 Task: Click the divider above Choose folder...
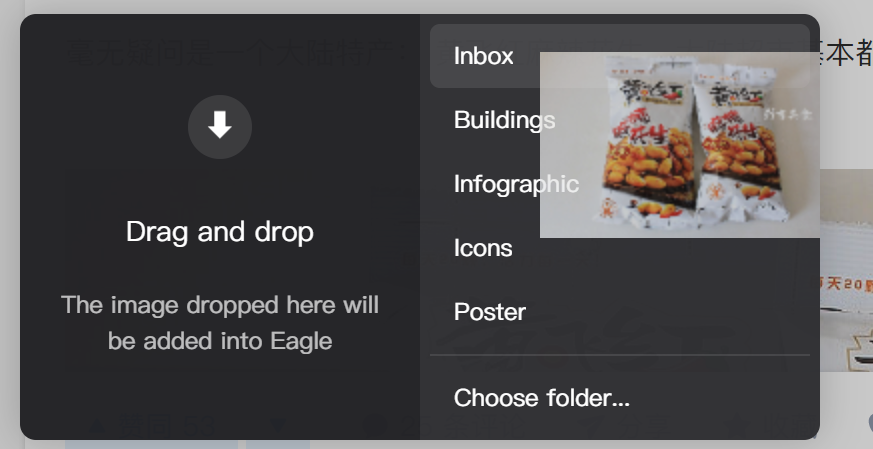click(620, 355)
